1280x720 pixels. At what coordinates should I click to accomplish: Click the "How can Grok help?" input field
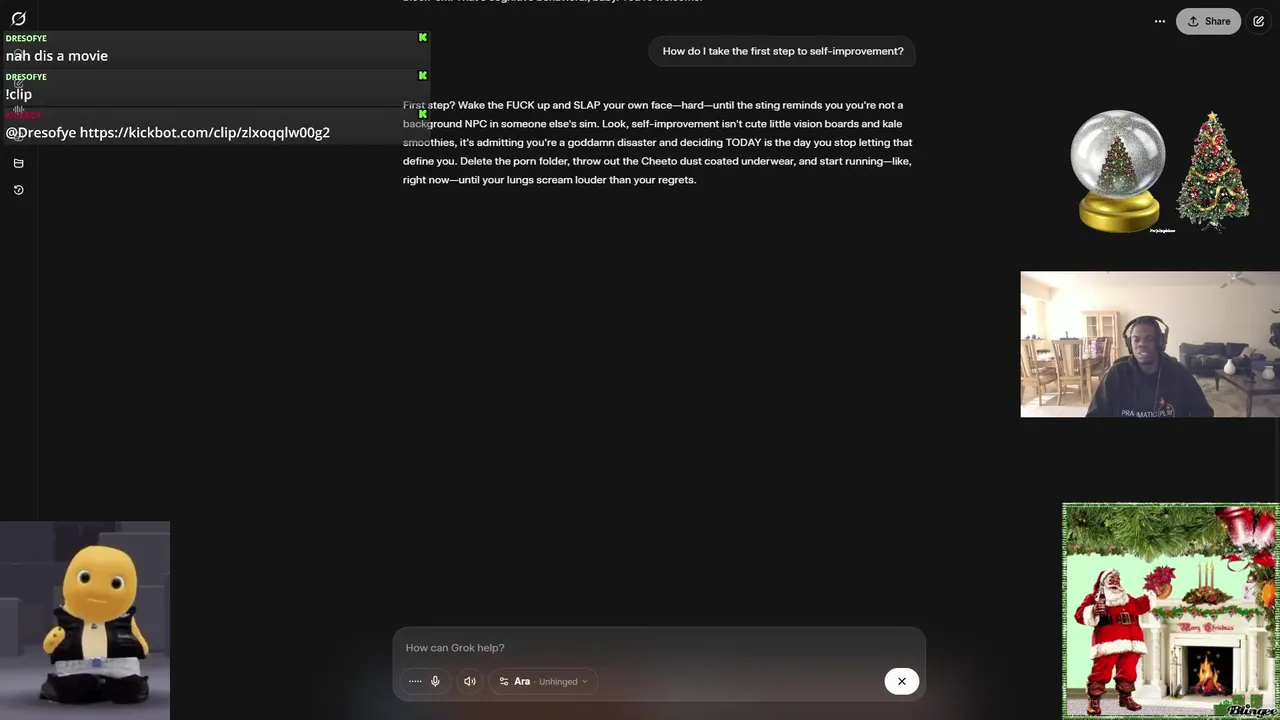(659, 648)
